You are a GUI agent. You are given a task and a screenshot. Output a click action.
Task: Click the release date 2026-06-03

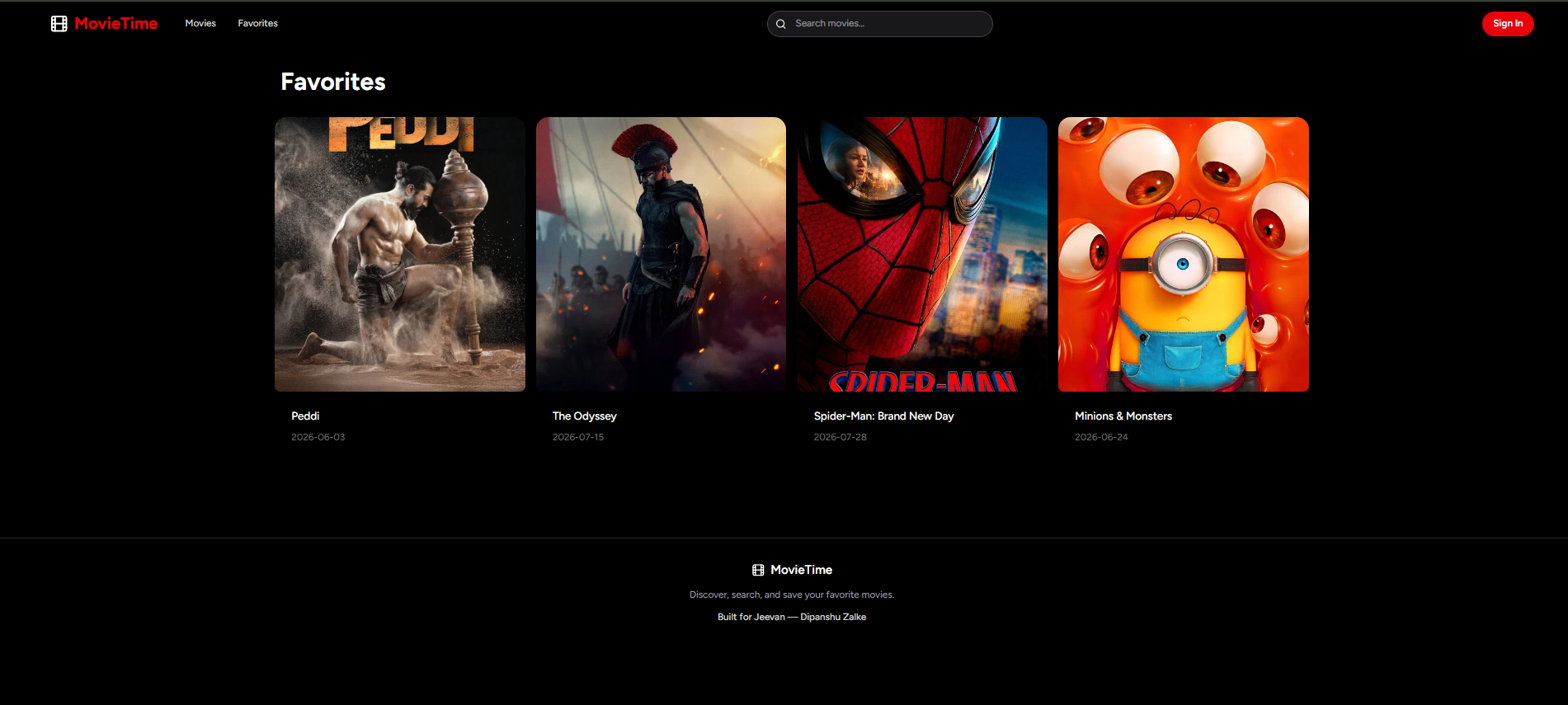318,437
